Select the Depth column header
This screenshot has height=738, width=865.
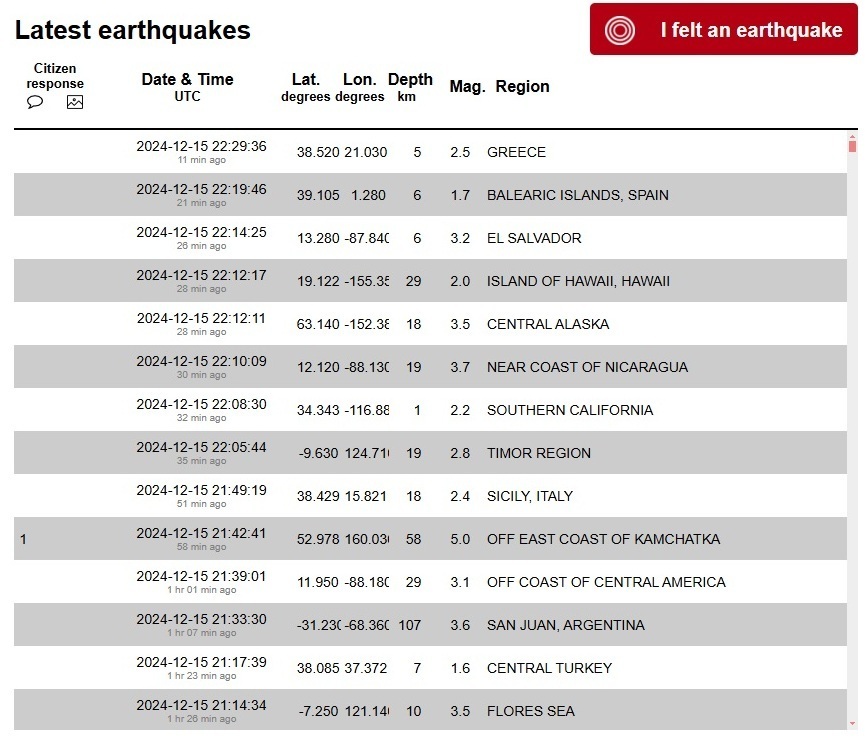click(410, 80)
